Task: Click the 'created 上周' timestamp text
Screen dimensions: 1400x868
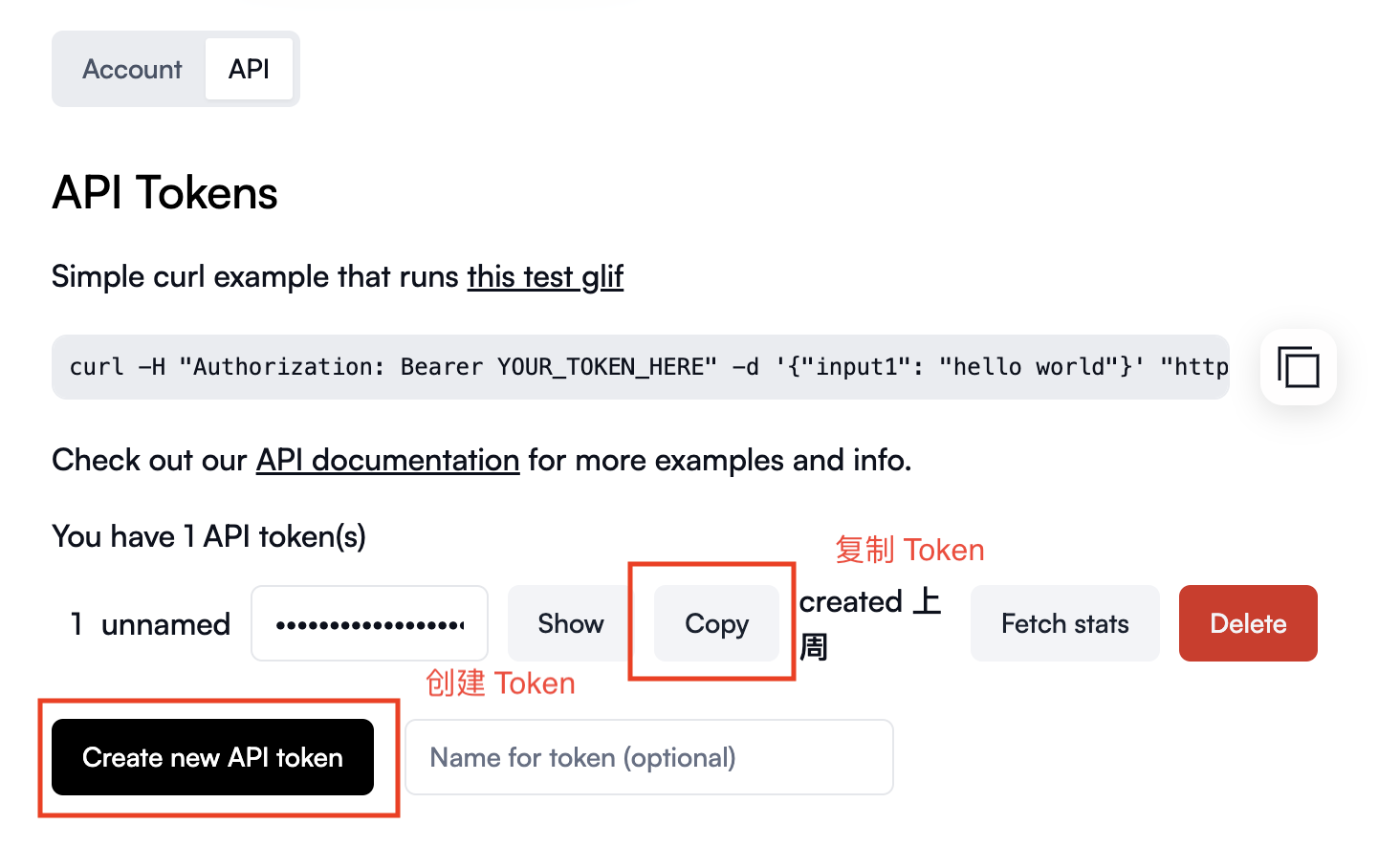Action: [869, 624]
